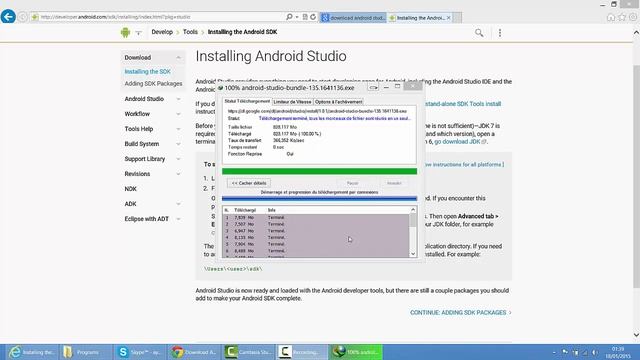Open the site search magnifier icon
The image size is (640, 360).
pyautogui.click(x=479, y=33)
